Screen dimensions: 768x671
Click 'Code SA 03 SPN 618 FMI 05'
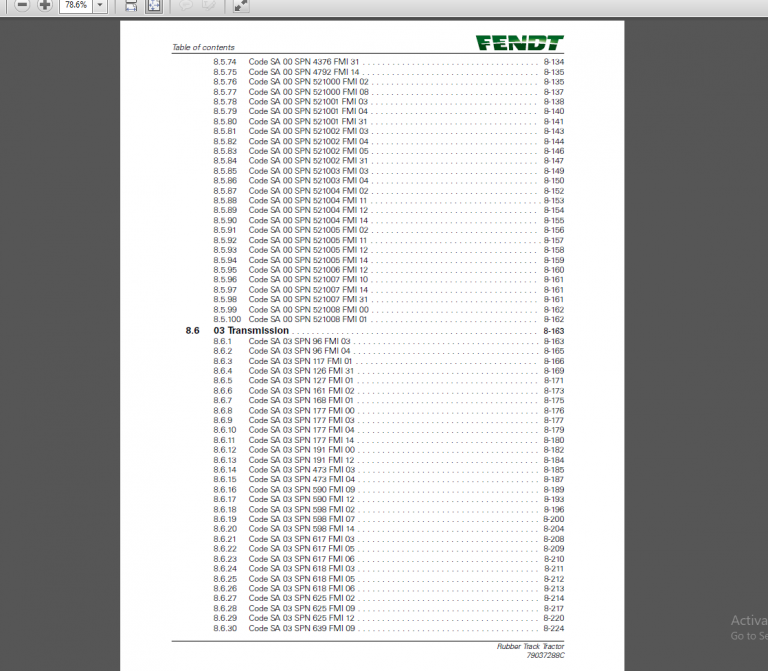pos(301,579)
